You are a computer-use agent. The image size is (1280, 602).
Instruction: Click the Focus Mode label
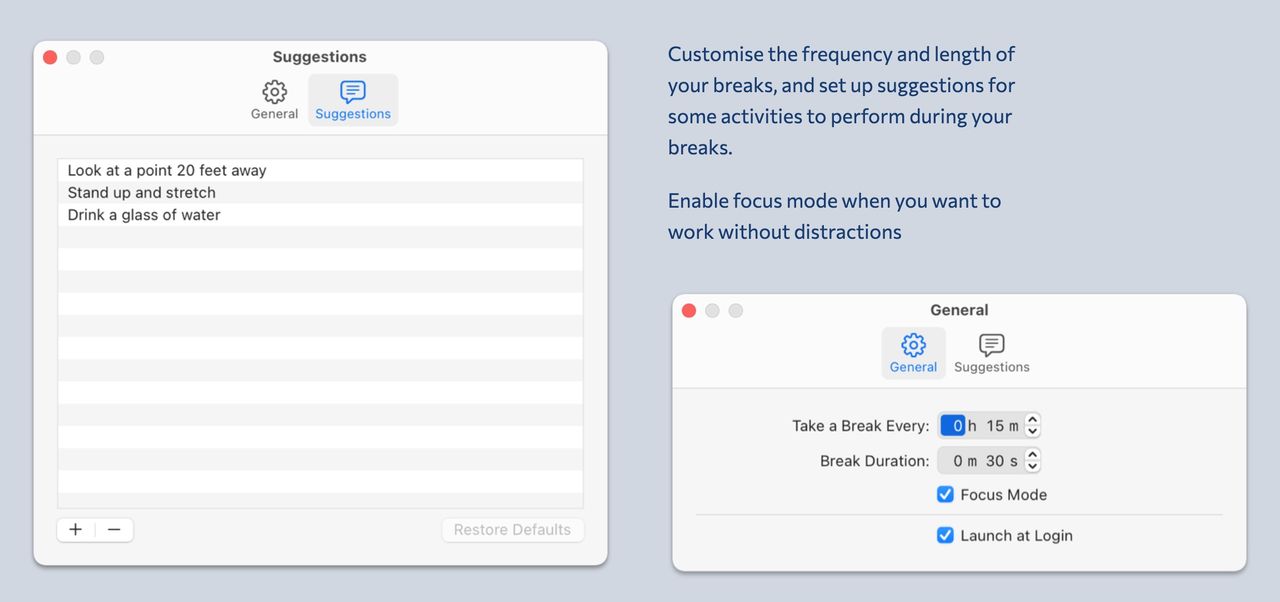click(x=1003, y=495)
